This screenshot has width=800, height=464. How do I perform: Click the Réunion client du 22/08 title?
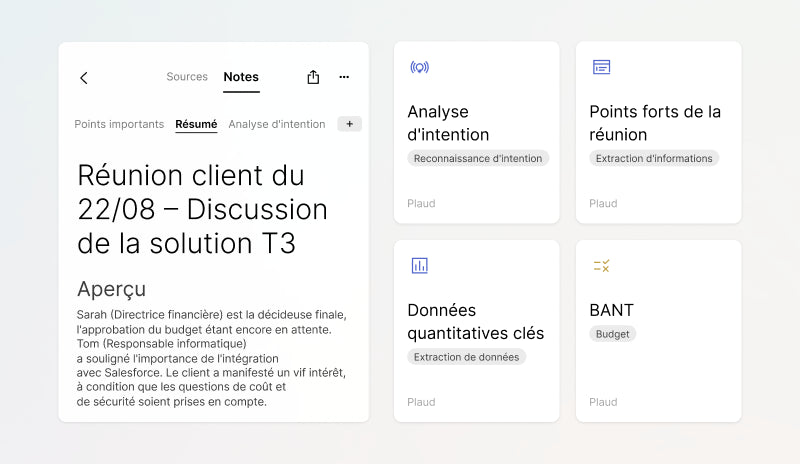pyautogui.click(x=202, y=209)
